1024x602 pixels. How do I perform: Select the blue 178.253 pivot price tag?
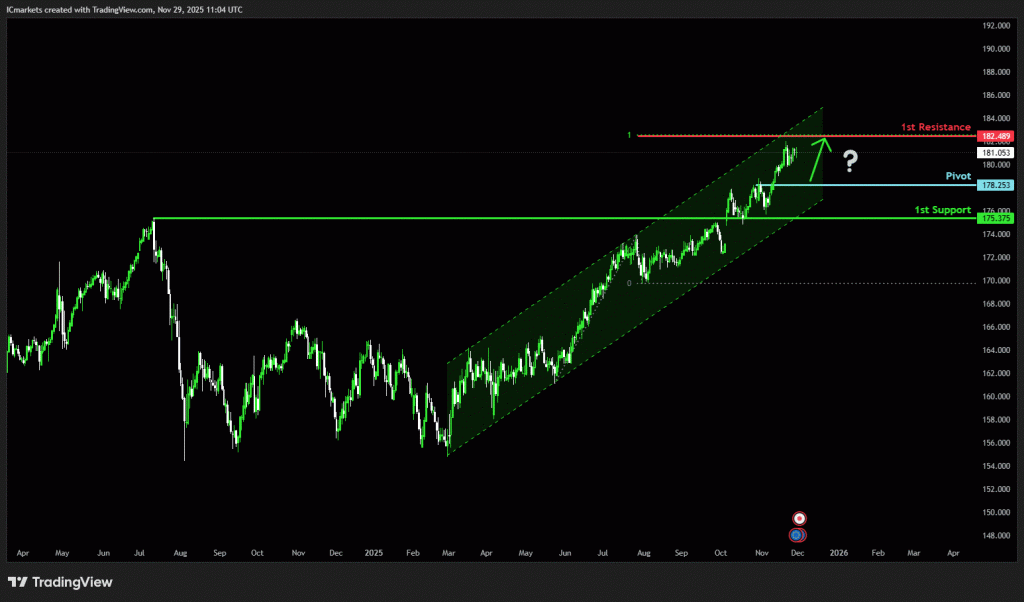tap(997, 185)
